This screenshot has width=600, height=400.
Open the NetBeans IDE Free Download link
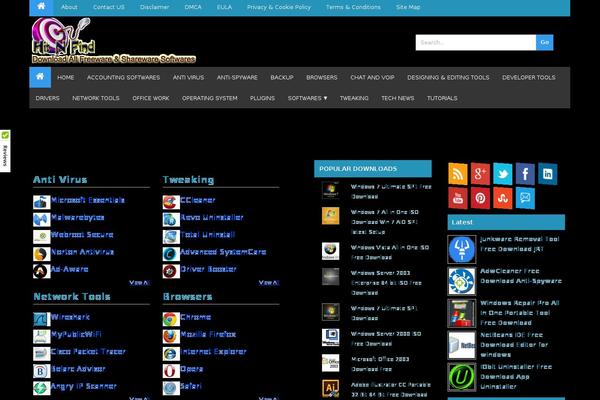(x=514, y=344)
